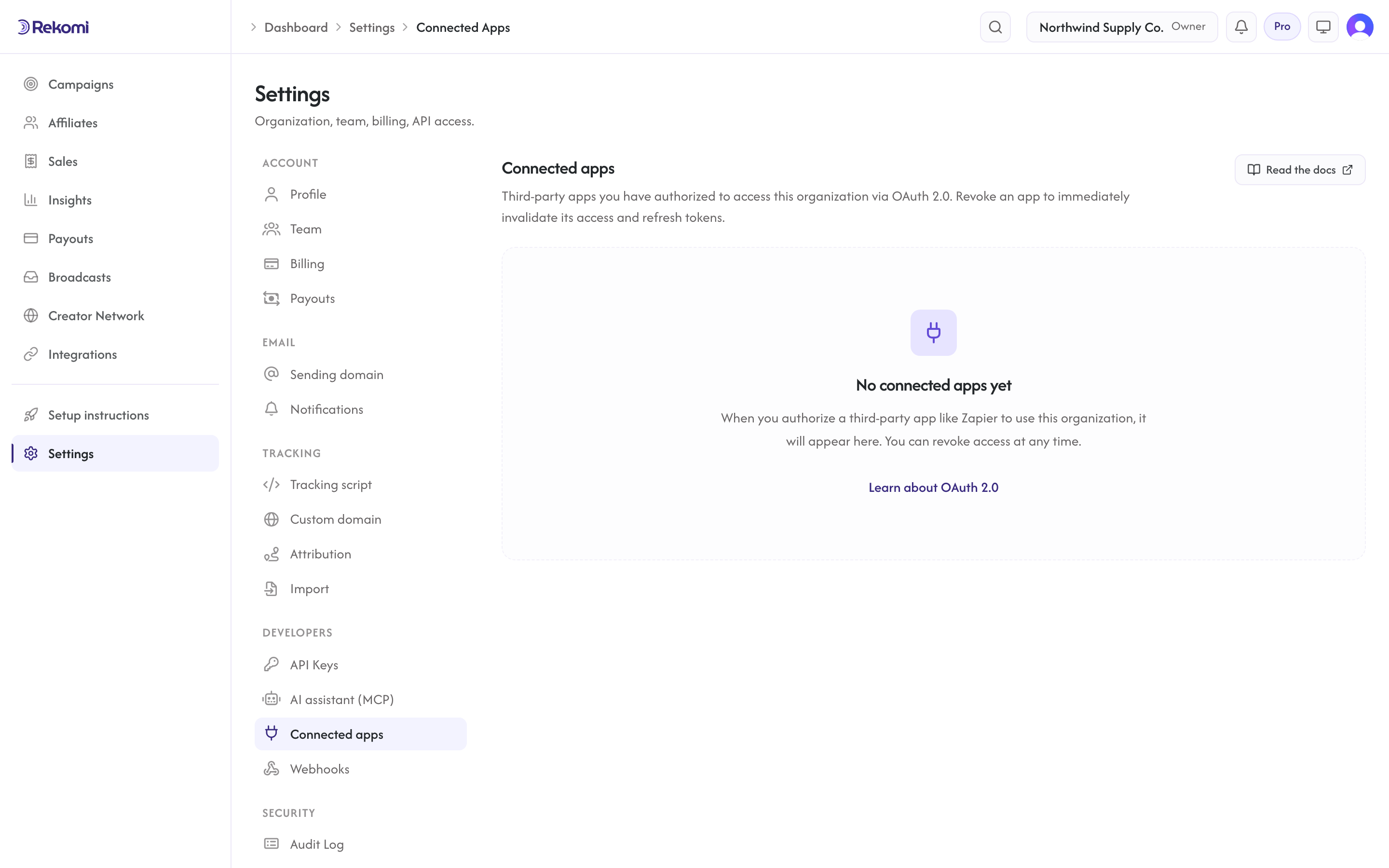Open Integrations in the sidebar
1389x868 pixels.
pos(115,354)
